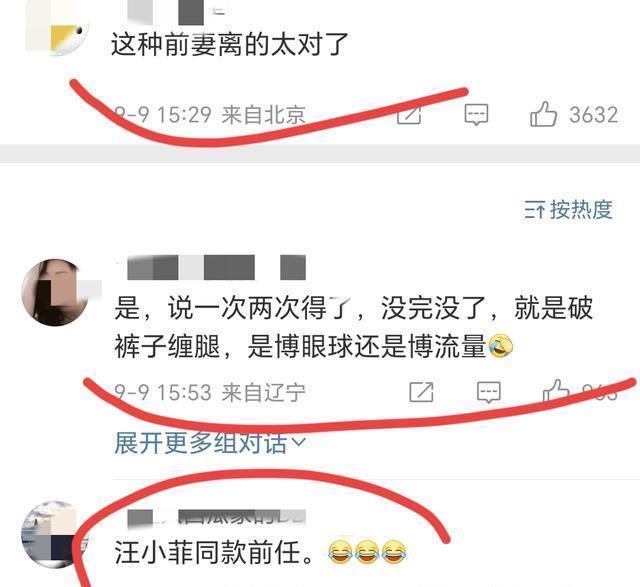640x587 pixels.
Task: Like the 来自辽宁 comment with thumbs up
Action: 556,392
